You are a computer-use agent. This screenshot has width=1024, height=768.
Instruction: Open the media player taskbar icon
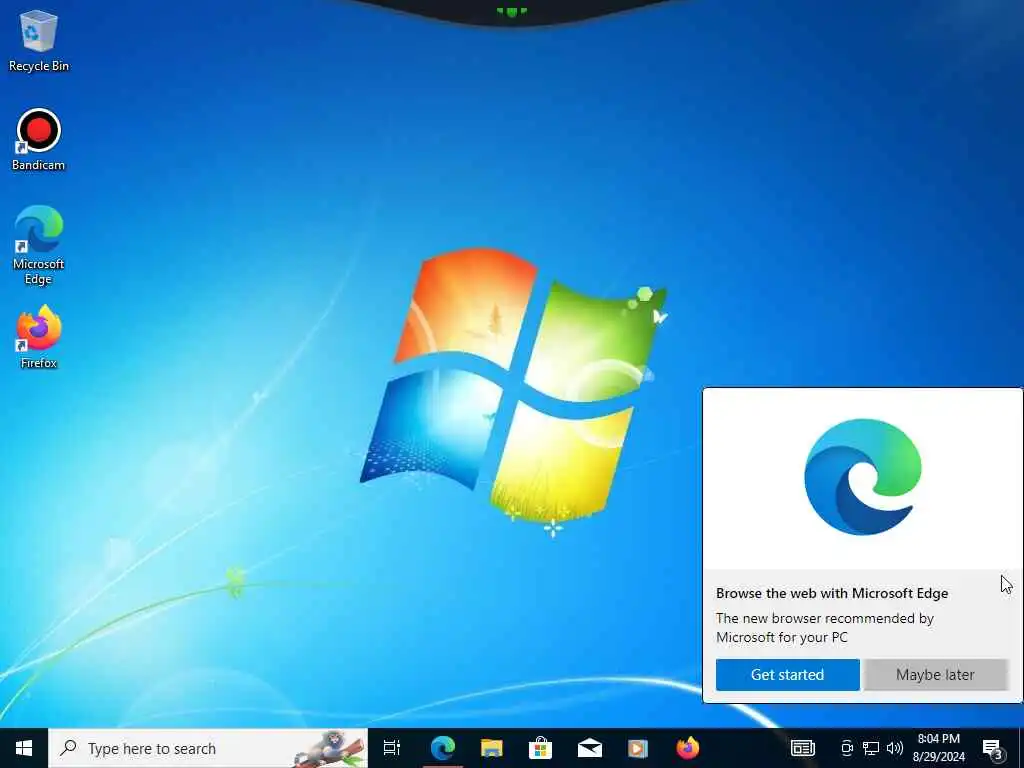click(637, 748)
